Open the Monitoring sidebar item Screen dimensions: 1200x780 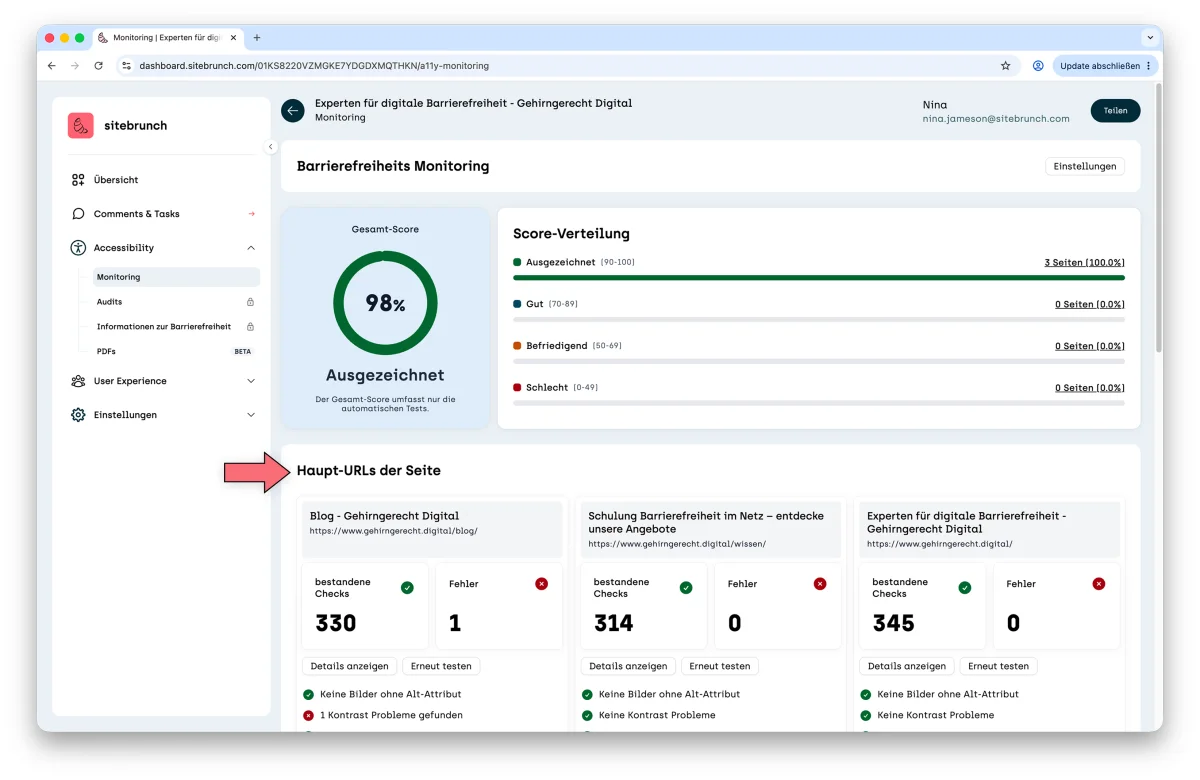click(x=176, y=277)
